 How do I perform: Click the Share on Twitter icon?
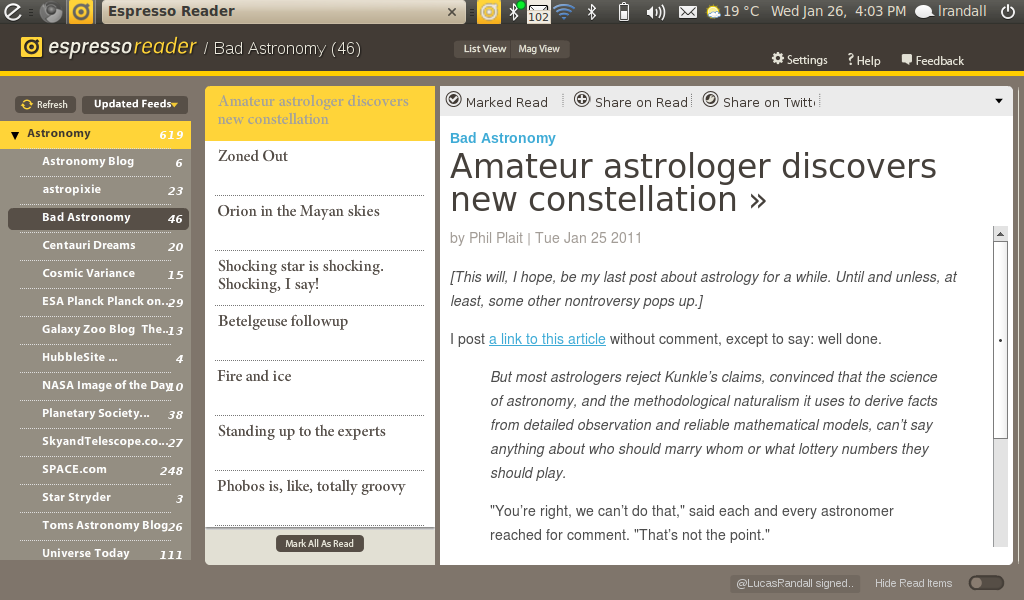tap(710, 100)
